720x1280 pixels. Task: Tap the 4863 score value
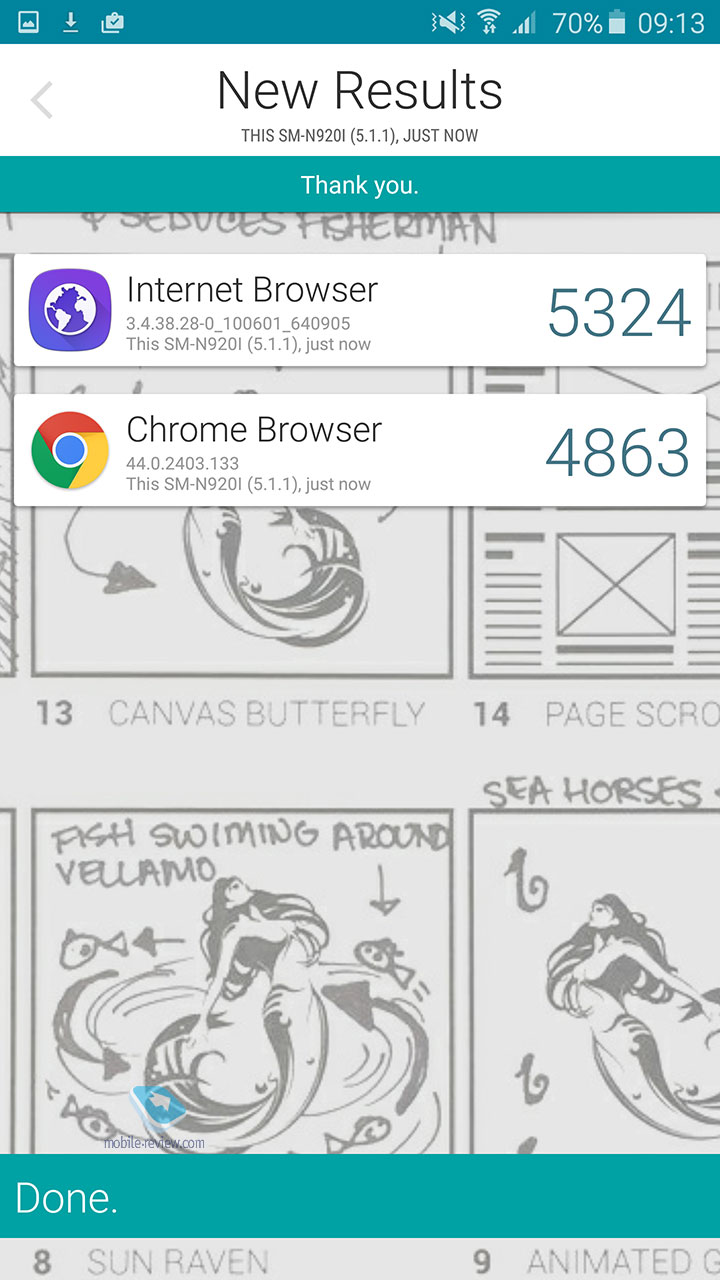tap(618, 452)
